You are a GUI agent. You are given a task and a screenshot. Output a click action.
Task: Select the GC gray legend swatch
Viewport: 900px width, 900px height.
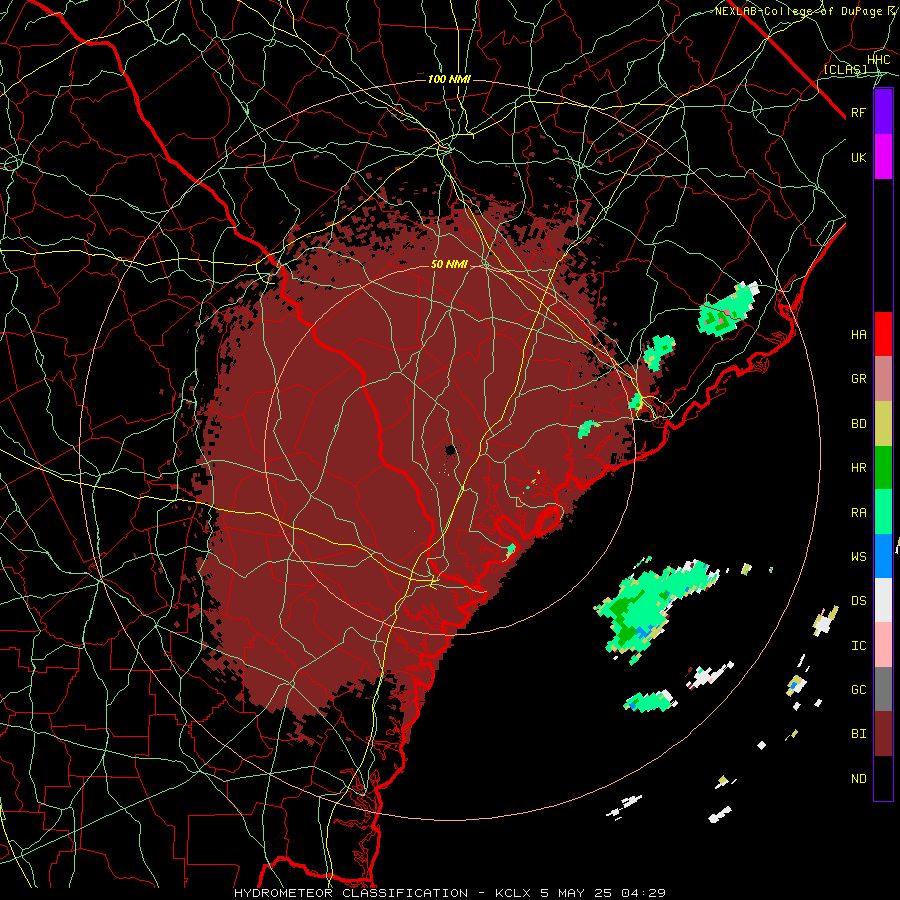click(x=883, y=689)
